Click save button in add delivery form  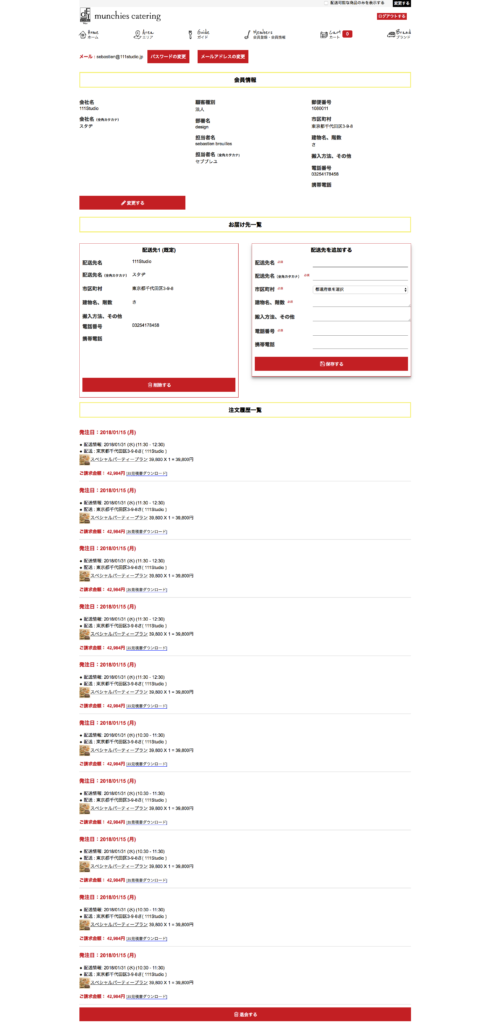click(x=331, y=364)
